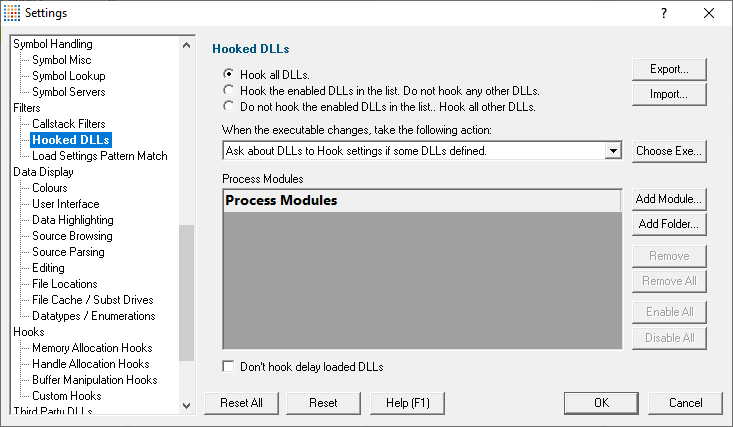The image size is (733, 427).
Task: Click the Export... button
Action: [669, 69]
